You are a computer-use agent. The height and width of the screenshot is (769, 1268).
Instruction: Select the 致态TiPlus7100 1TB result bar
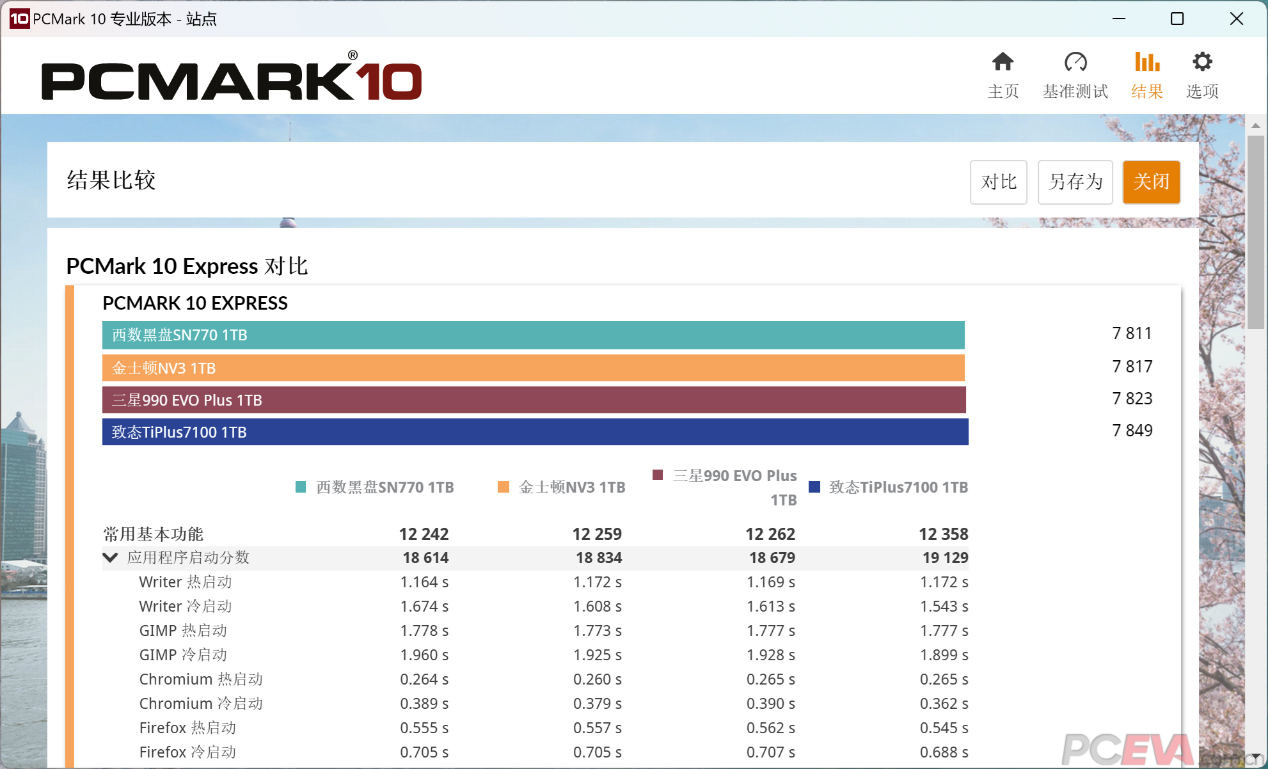pos(535,432)
